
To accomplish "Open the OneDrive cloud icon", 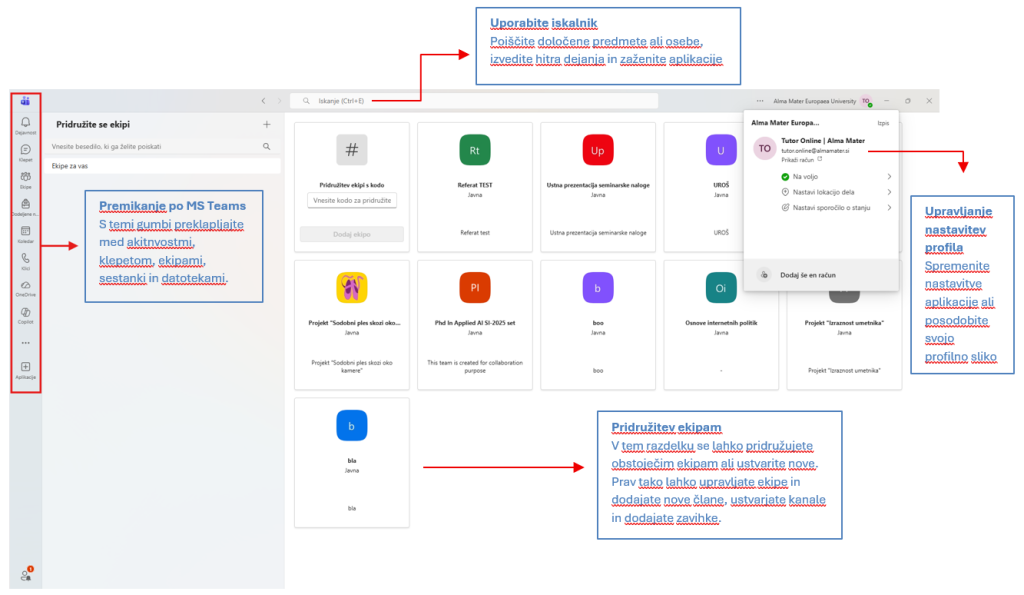I will (x=25, y=285).
